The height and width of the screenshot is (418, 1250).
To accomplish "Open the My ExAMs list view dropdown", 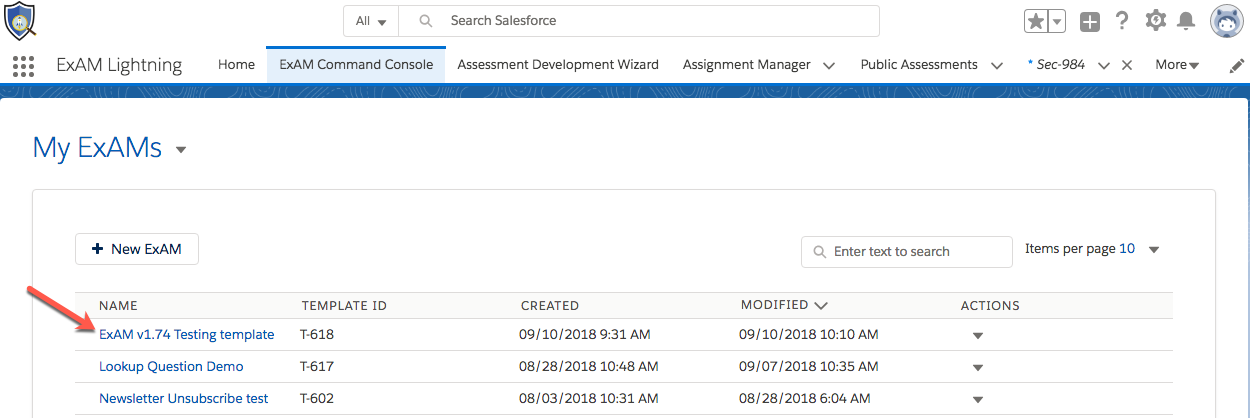I will (181, 150).
